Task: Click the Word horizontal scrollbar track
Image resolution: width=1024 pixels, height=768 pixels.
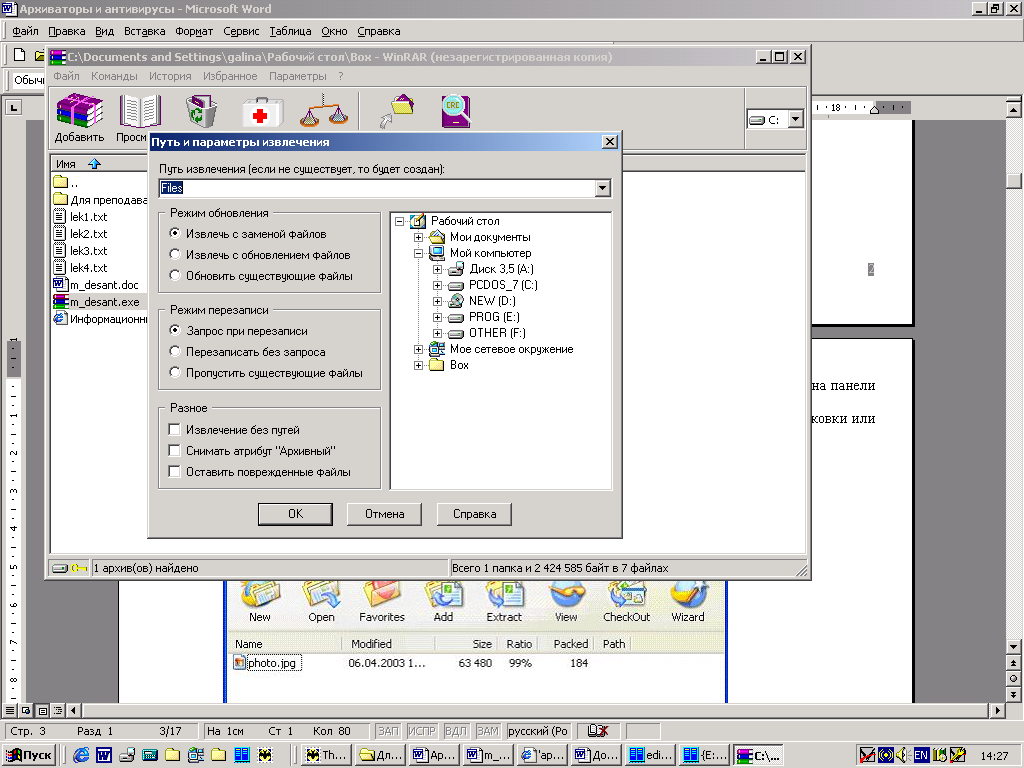Action: 536,710
